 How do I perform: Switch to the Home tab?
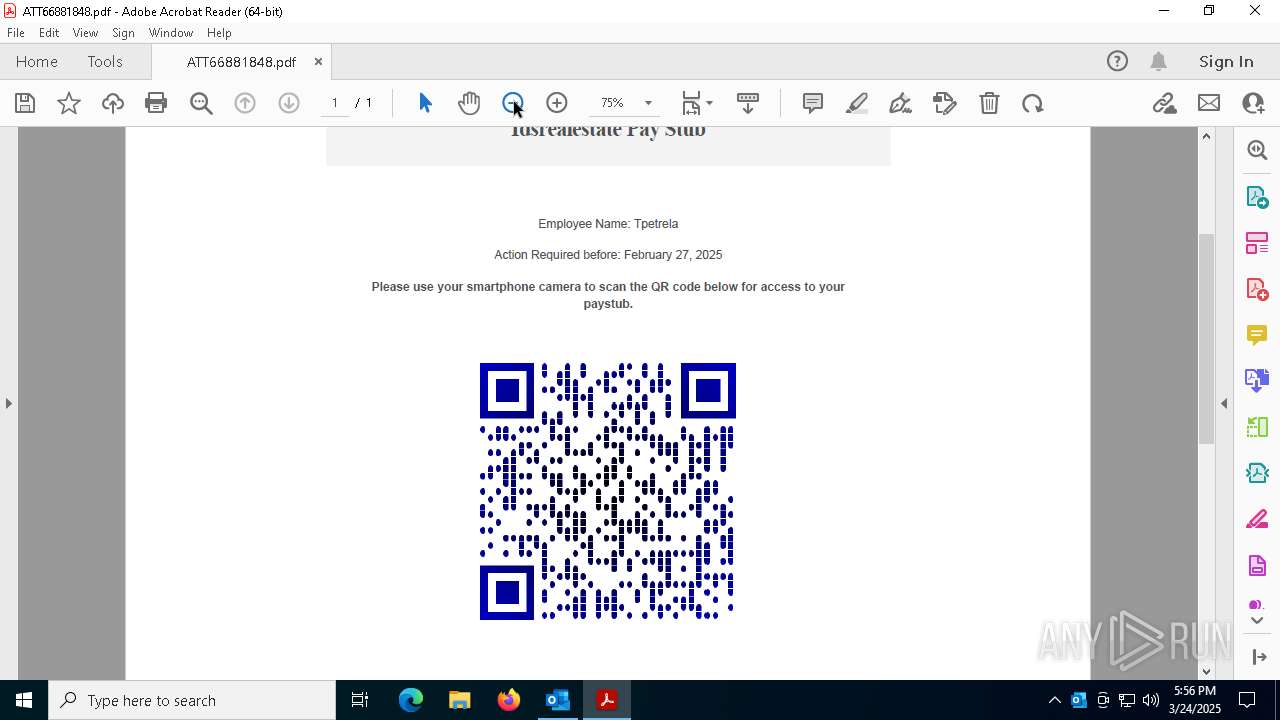pos(37,61)
